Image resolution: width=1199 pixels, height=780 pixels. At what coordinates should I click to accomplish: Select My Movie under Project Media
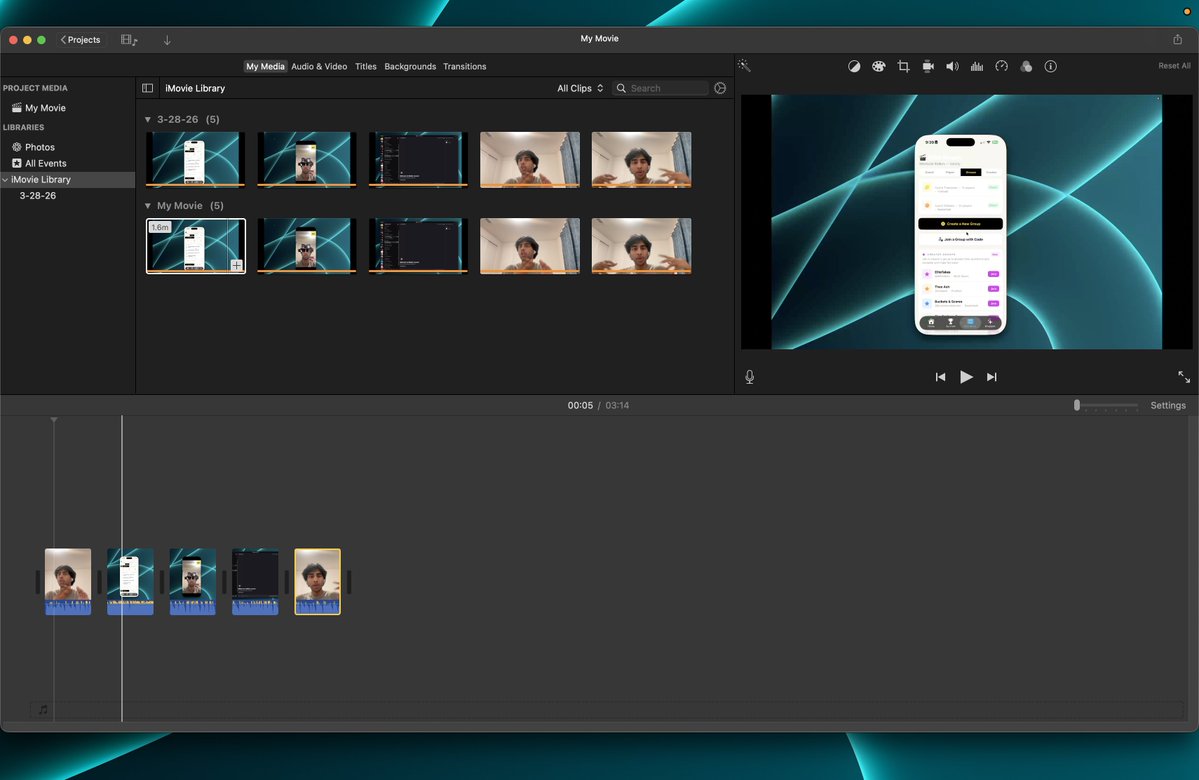point(45,108)
